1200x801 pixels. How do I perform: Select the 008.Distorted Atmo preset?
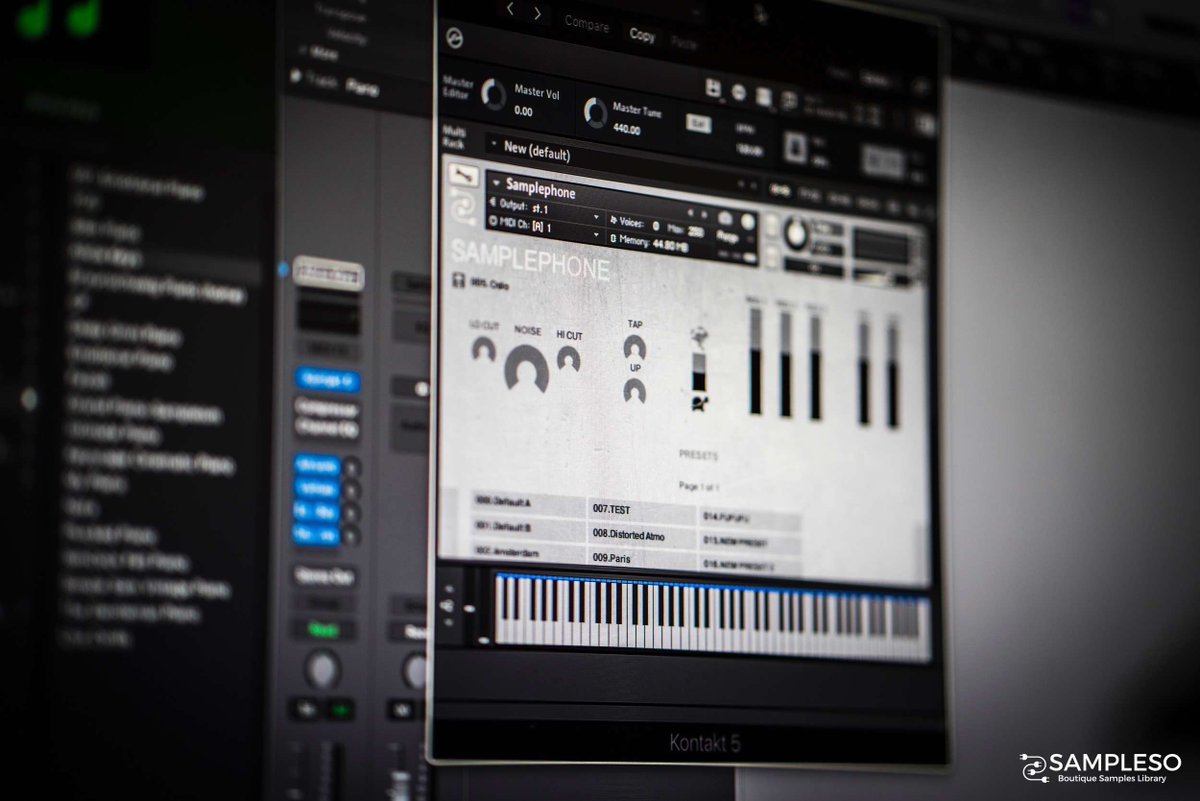click(642, 536)
